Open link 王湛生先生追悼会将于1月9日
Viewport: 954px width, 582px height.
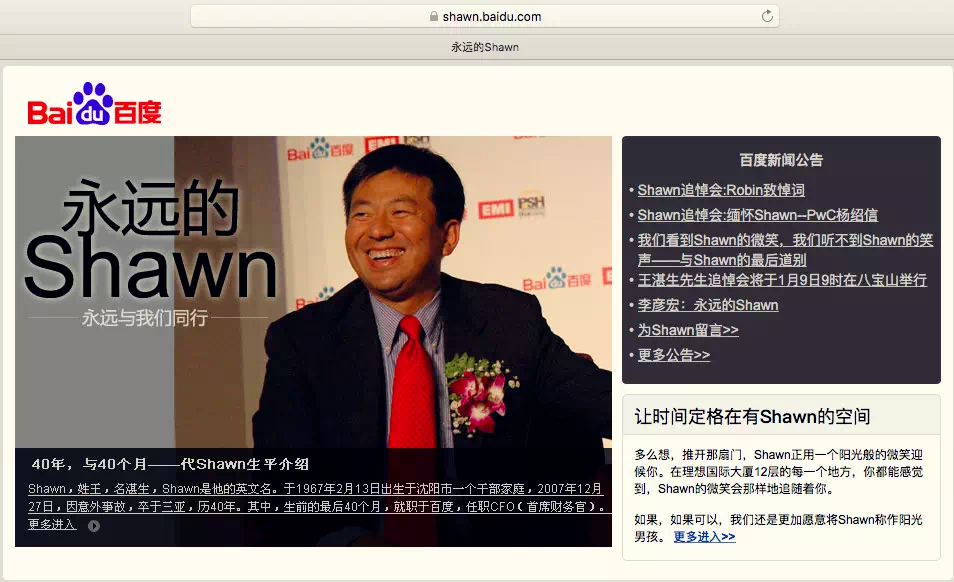(782, 280)
